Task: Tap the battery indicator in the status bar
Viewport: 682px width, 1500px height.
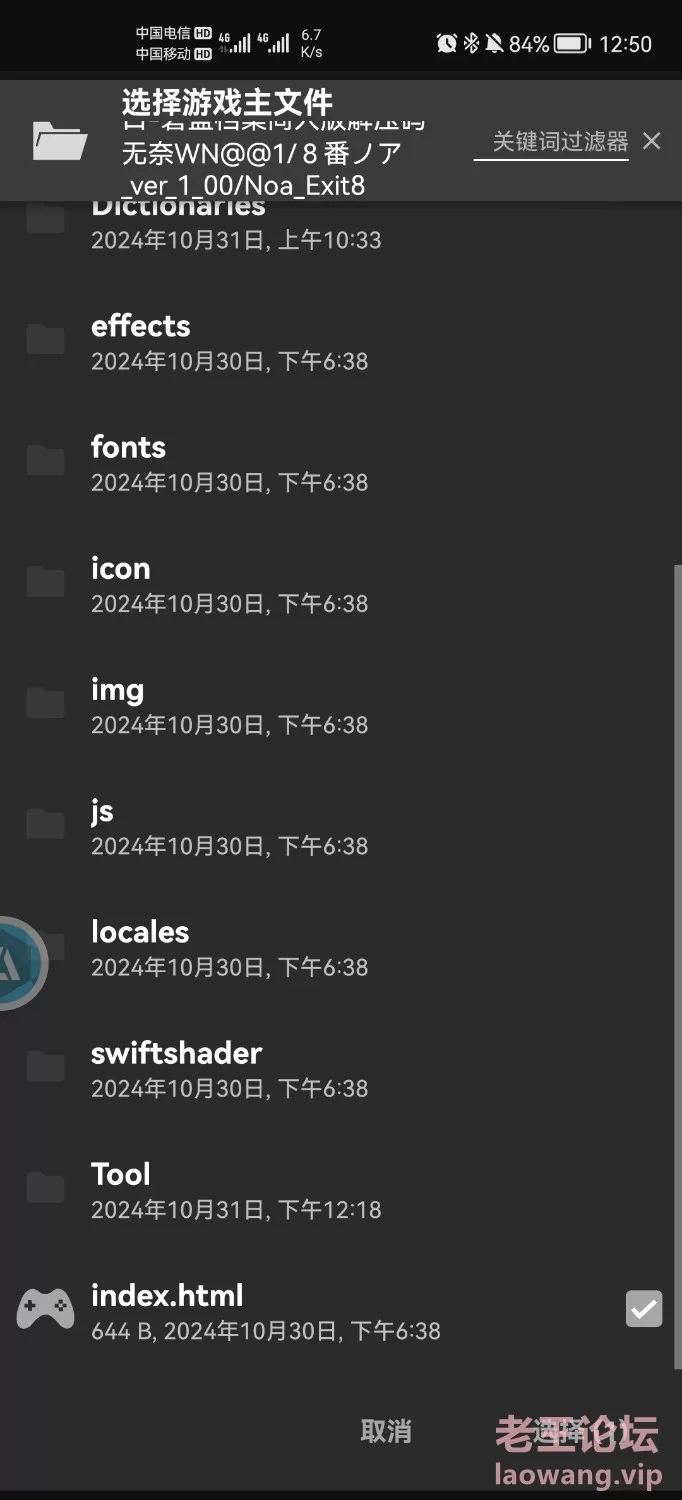Action: (x=571, y=43)
